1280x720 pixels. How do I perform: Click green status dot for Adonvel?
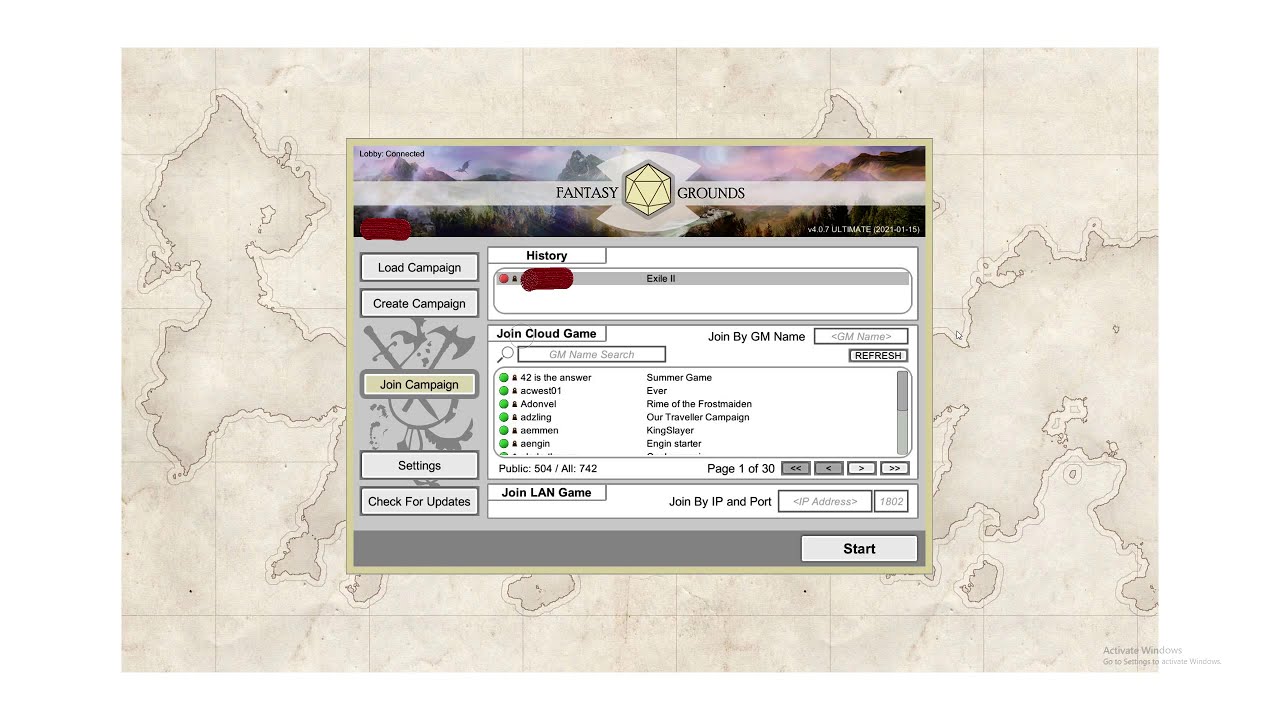(x=504, y=404)
